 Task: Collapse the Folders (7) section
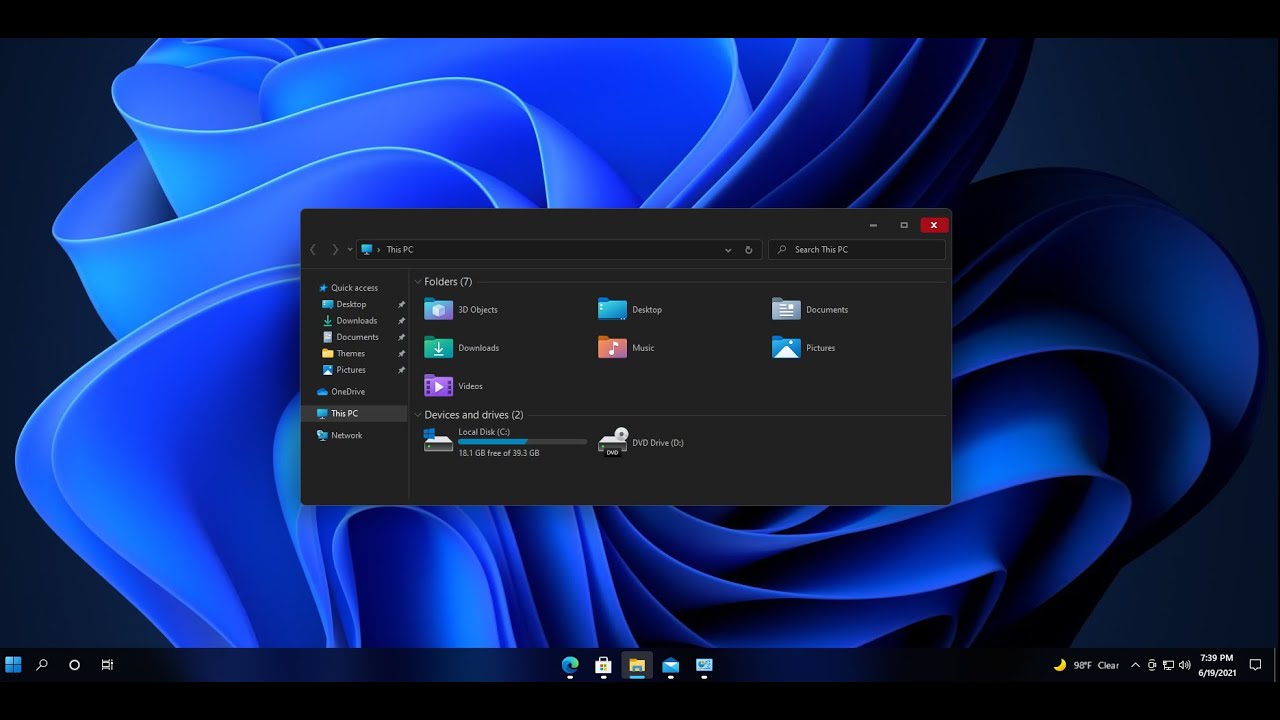418,282
